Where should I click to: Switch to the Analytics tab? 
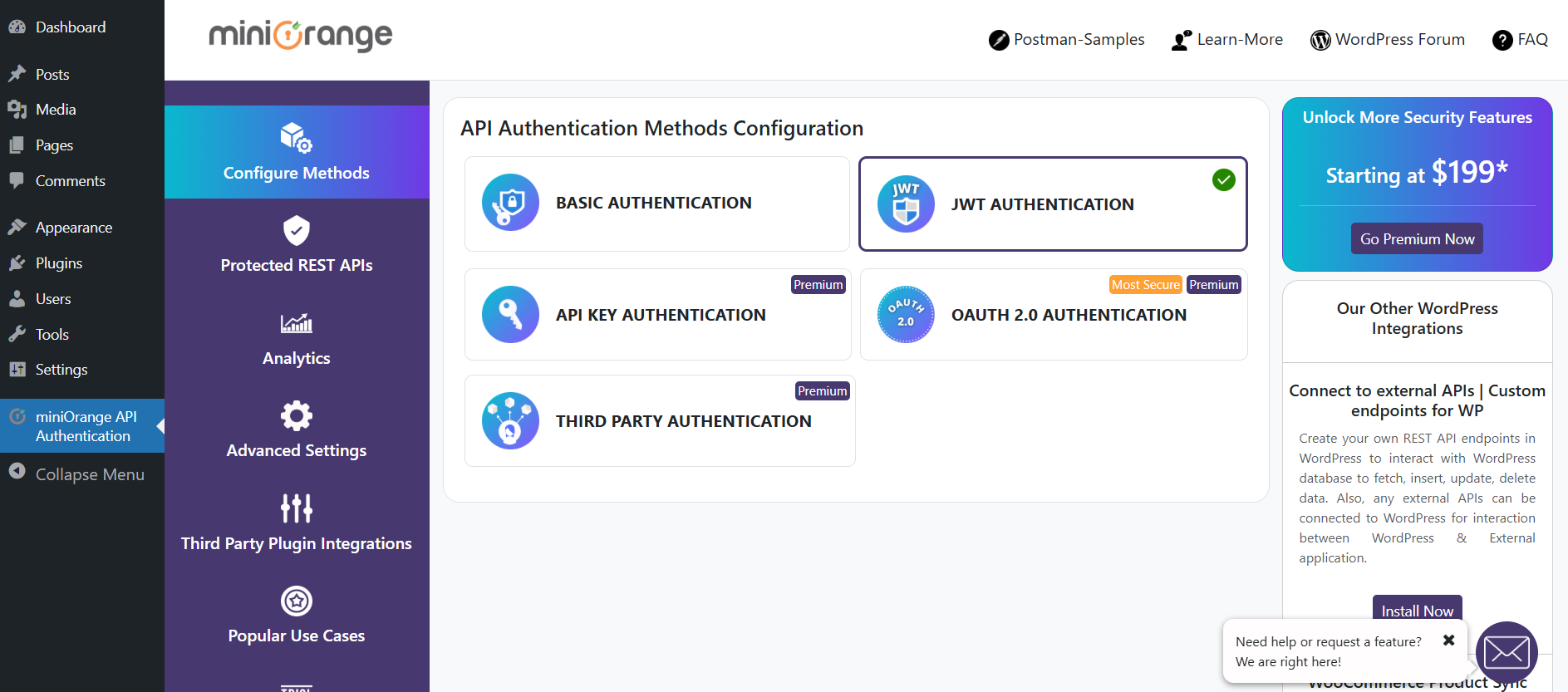297,338
